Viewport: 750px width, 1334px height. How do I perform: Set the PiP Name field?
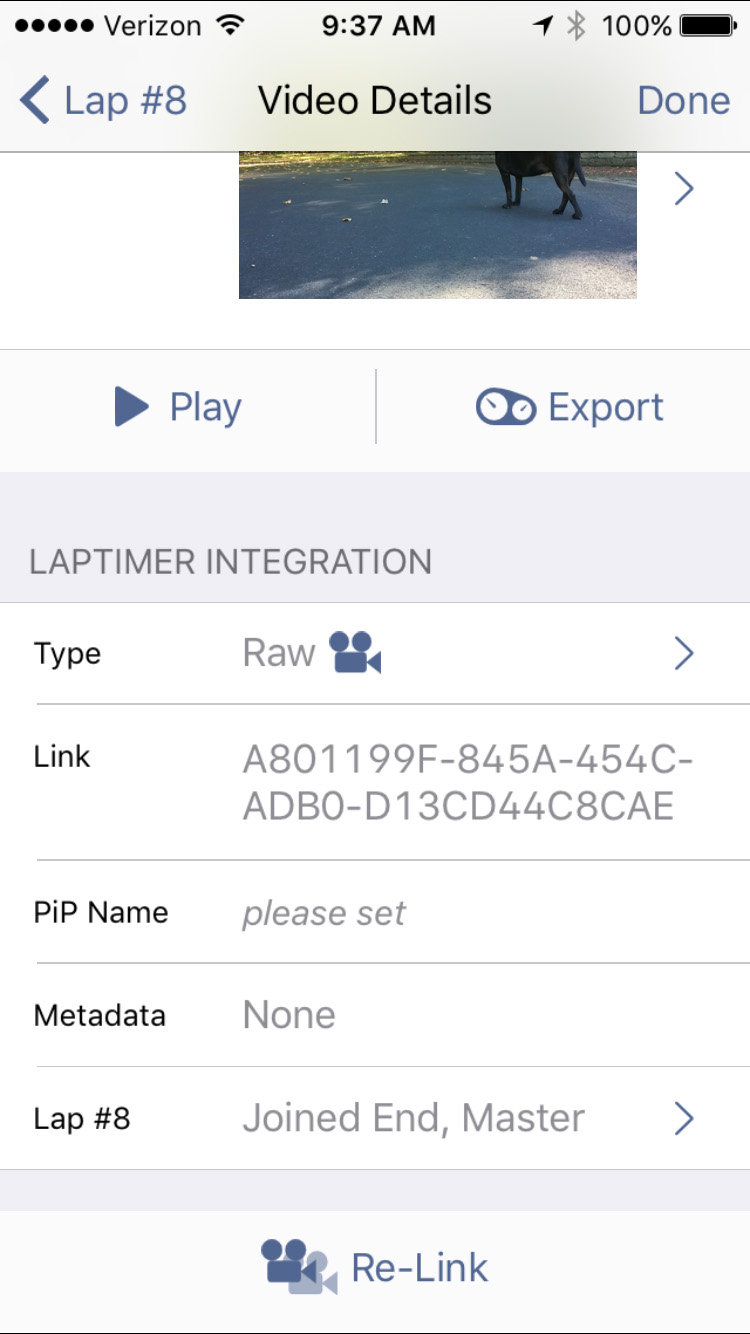tap(375, 912)
